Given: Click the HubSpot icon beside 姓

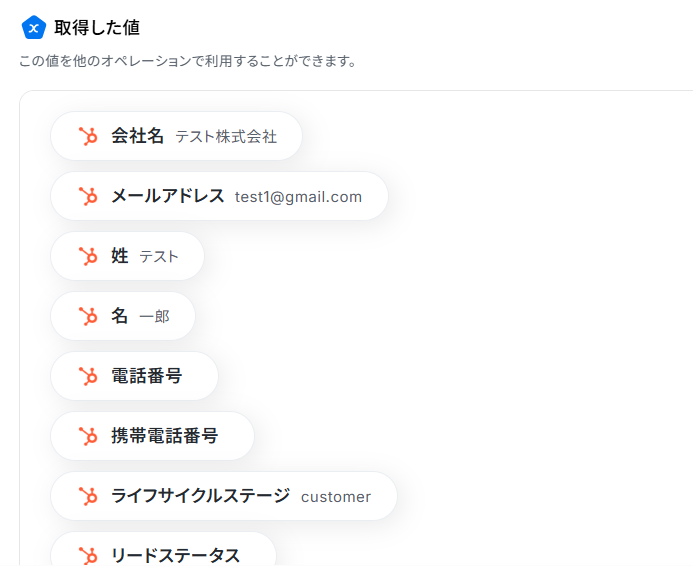Looking at the screenshot, I should [x=88, y=256].
